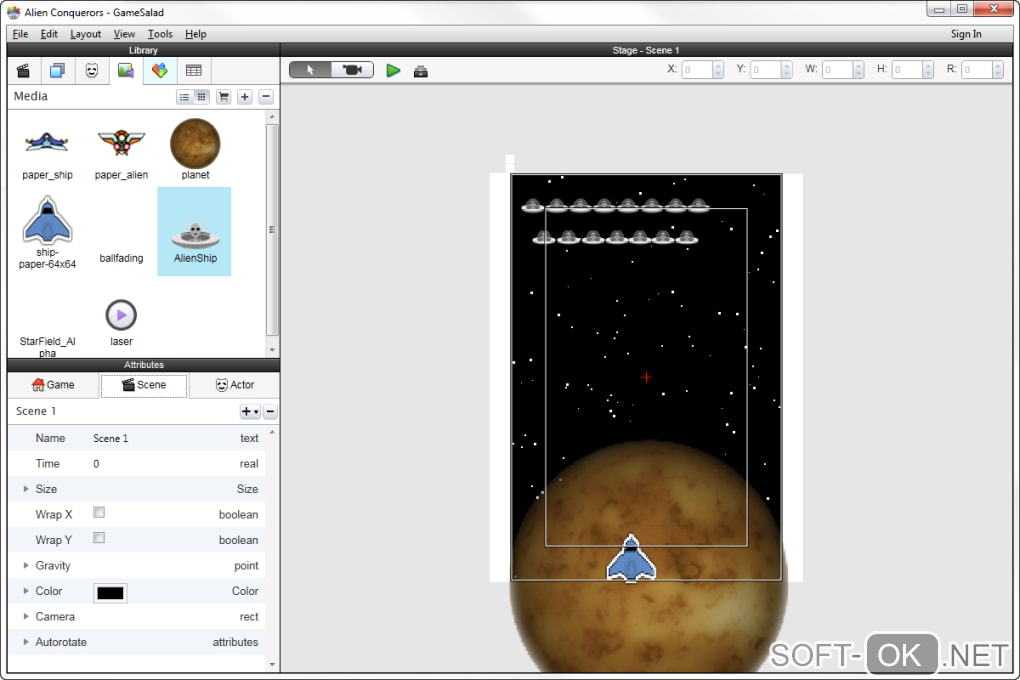Click the Sign In link
The image size is (1020, 680).
pyautogui.click(x=966, y=34)
